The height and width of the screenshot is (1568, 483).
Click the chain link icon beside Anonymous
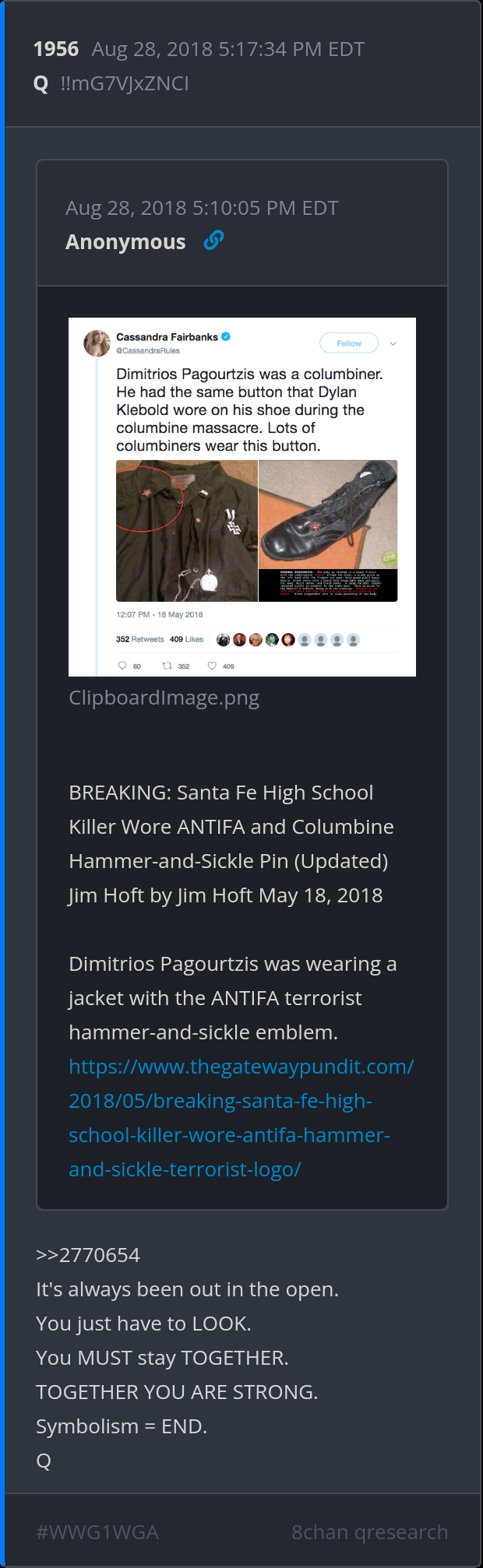point(213,241)
